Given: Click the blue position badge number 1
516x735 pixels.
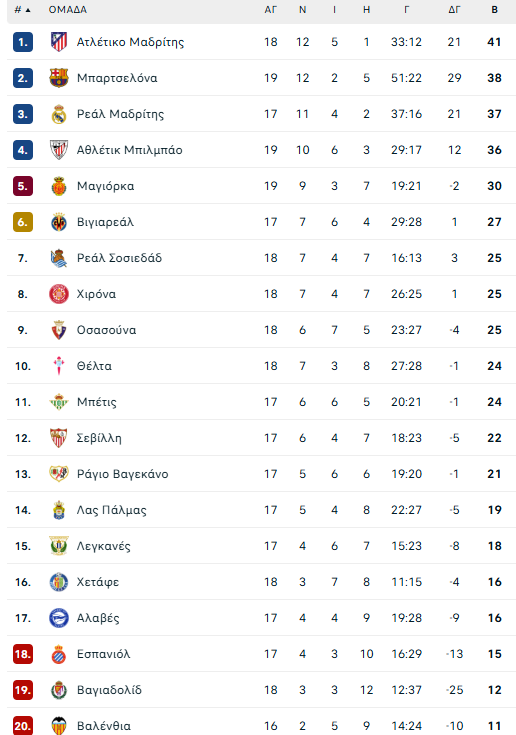Looking at the screenshot, I should [x=23, y=42].
